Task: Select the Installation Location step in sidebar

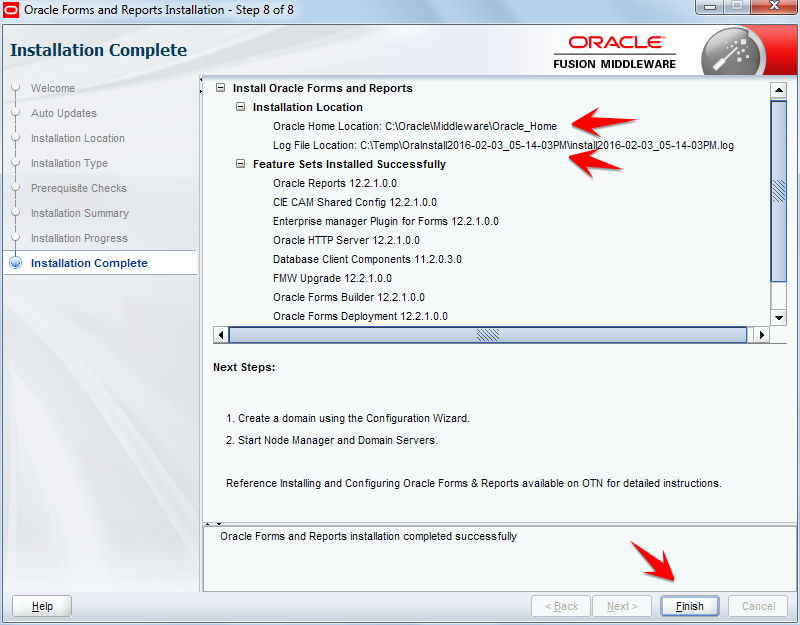Action: click(x=78, y=138)
